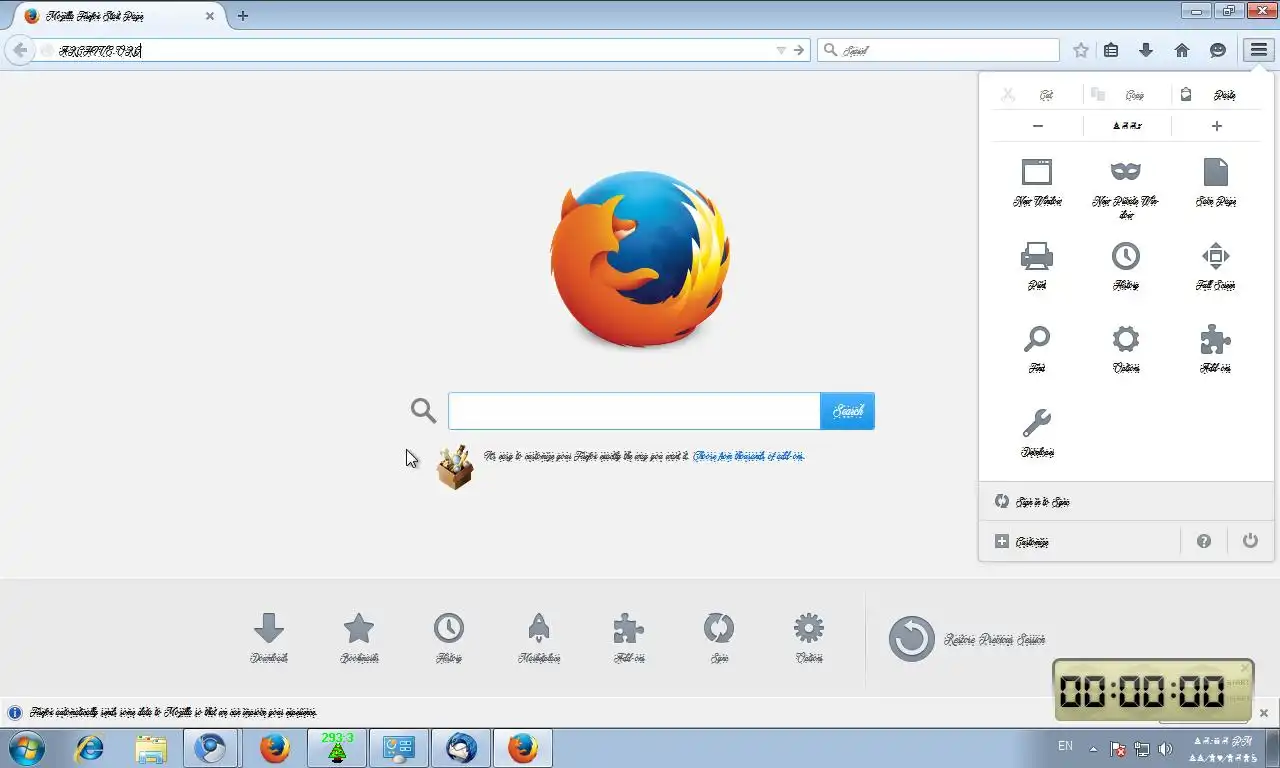Open Thunderbird from the taskbar
The width and height of the screenshot is (1280, 768).
(x=461, y=748)
